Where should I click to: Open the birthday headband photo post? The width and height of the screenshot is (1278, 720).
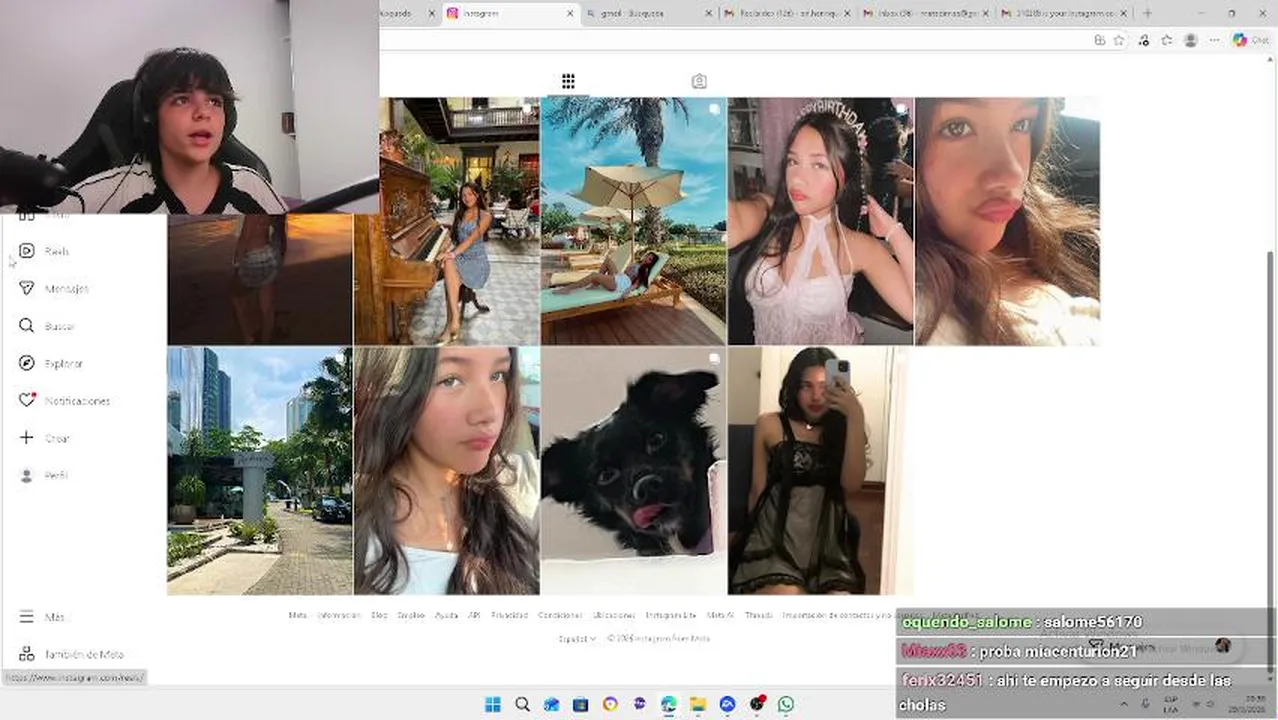pyautogui.click(x=821, y=221)
